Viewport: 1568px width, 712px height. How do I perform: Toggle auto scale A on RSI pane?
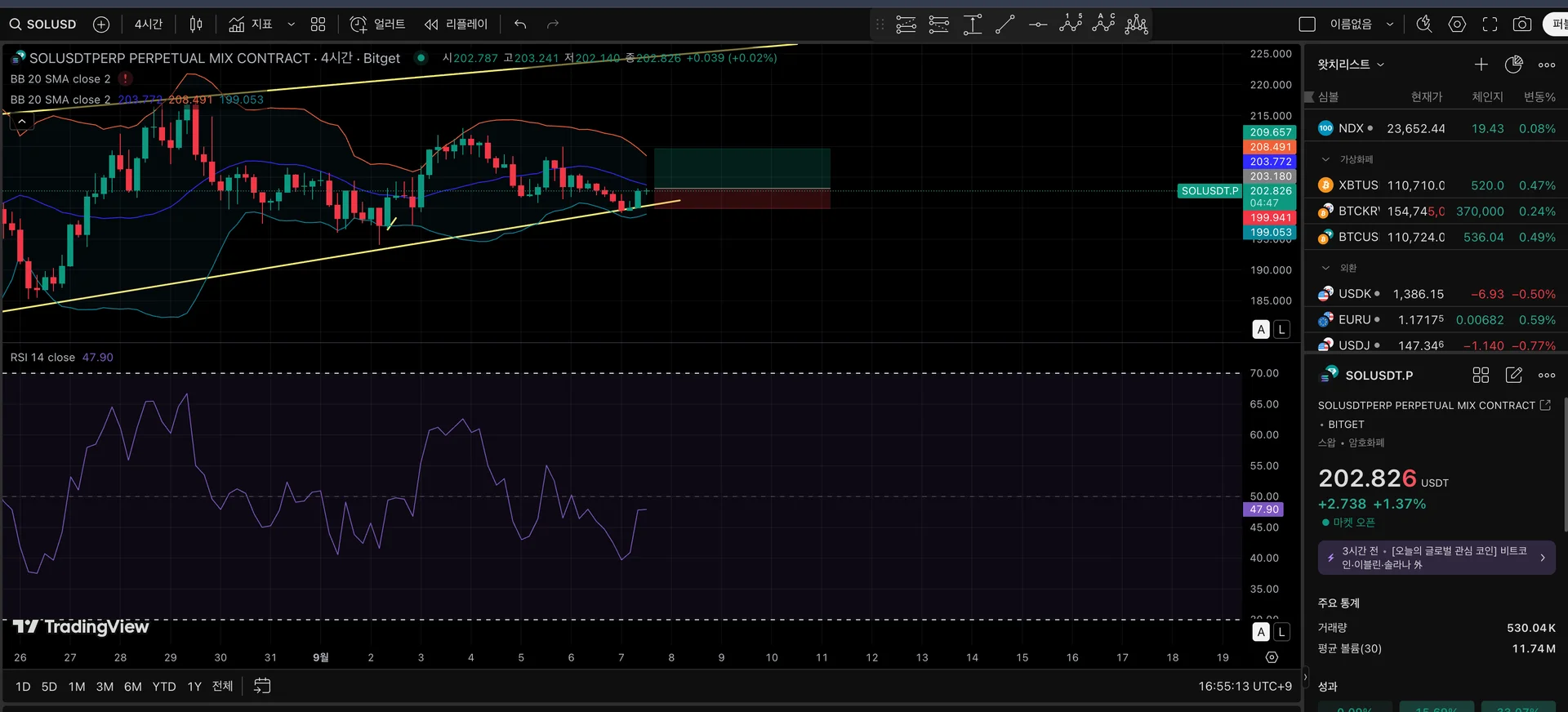pos(1261,632)
